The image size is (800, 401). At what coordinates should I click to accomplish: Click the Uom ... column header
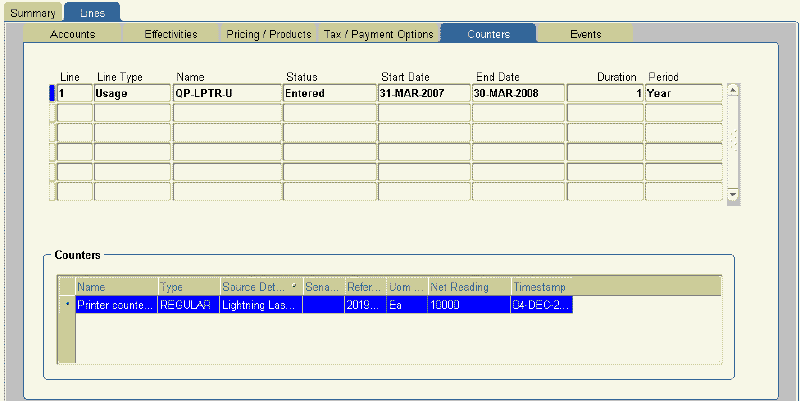click(407, 287)
